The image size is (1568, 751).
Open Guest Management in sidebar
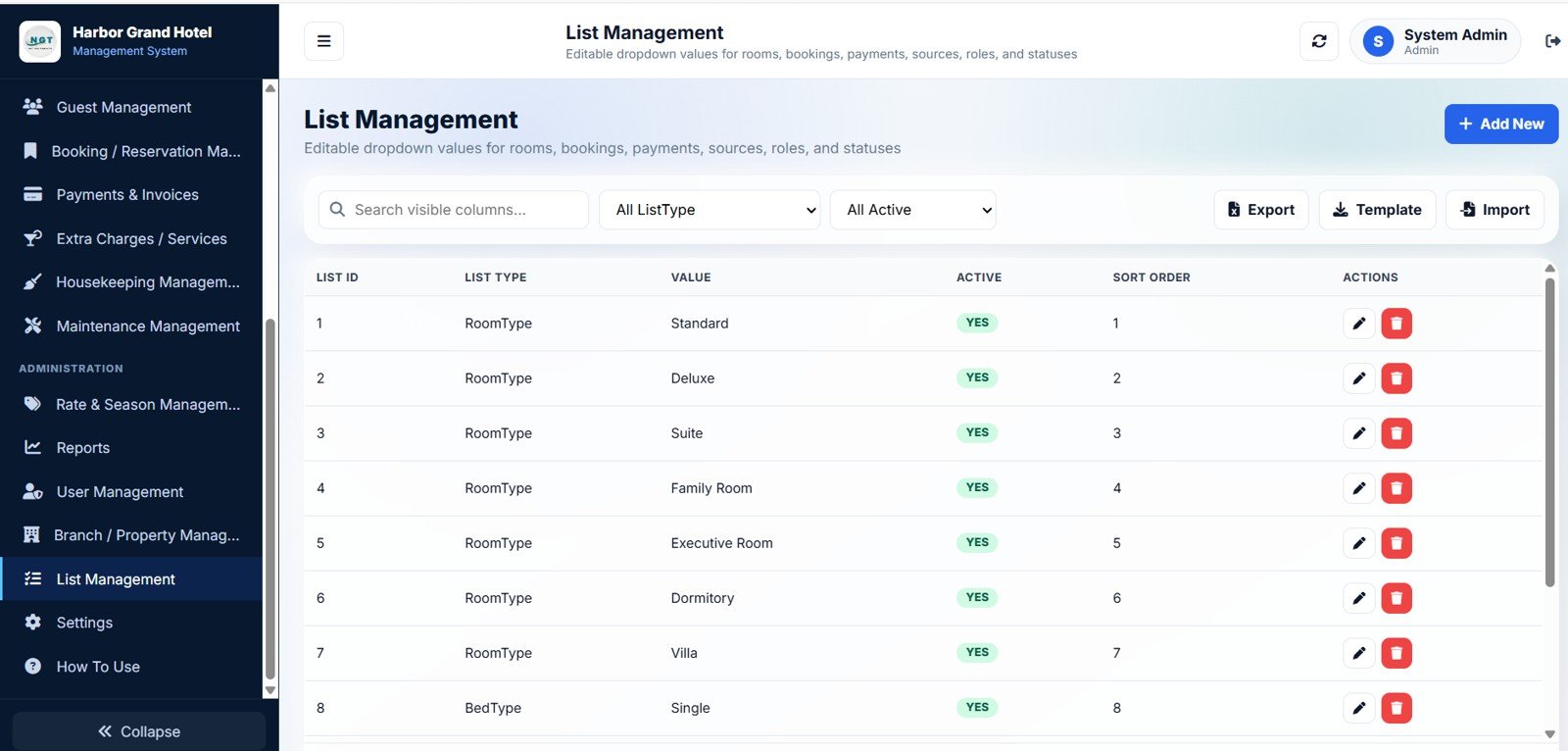coord(131,107)
